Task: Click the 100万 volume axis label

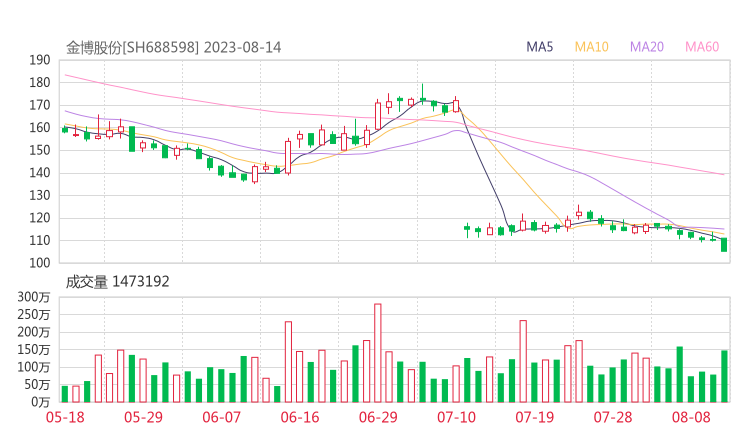Action: tap(34, 367)
